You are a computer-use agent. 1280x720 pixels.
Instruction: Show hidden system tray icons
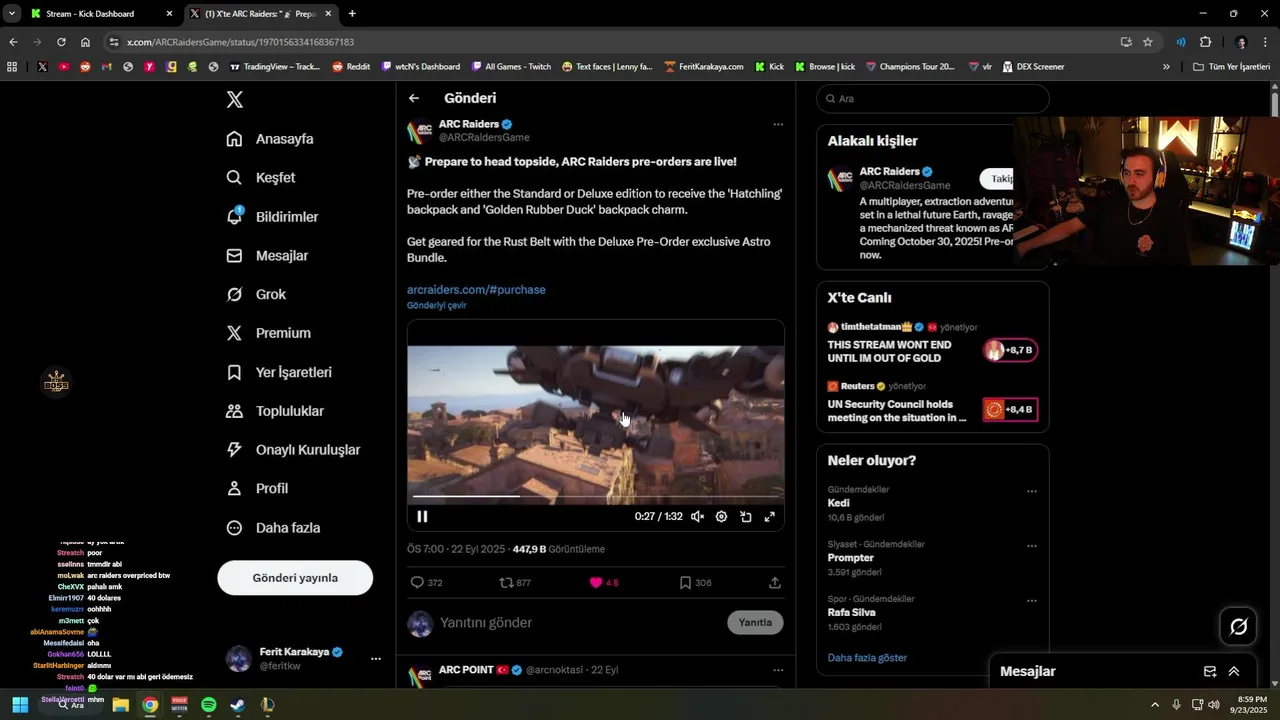(1155, 705)
